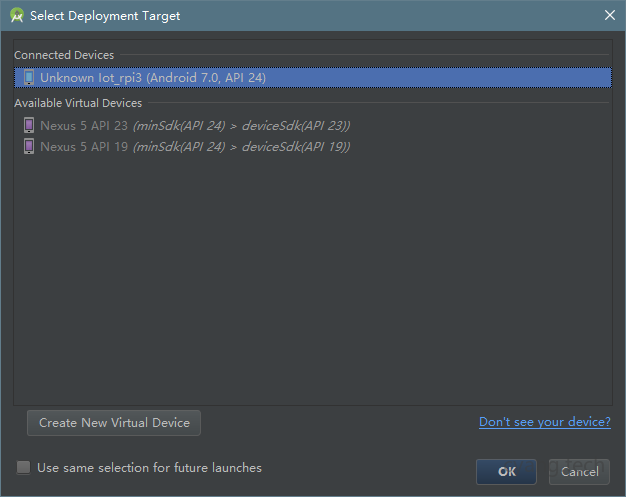
Task: Click the Iot_rpi3 connected device icon
Action: pos(28,77)
